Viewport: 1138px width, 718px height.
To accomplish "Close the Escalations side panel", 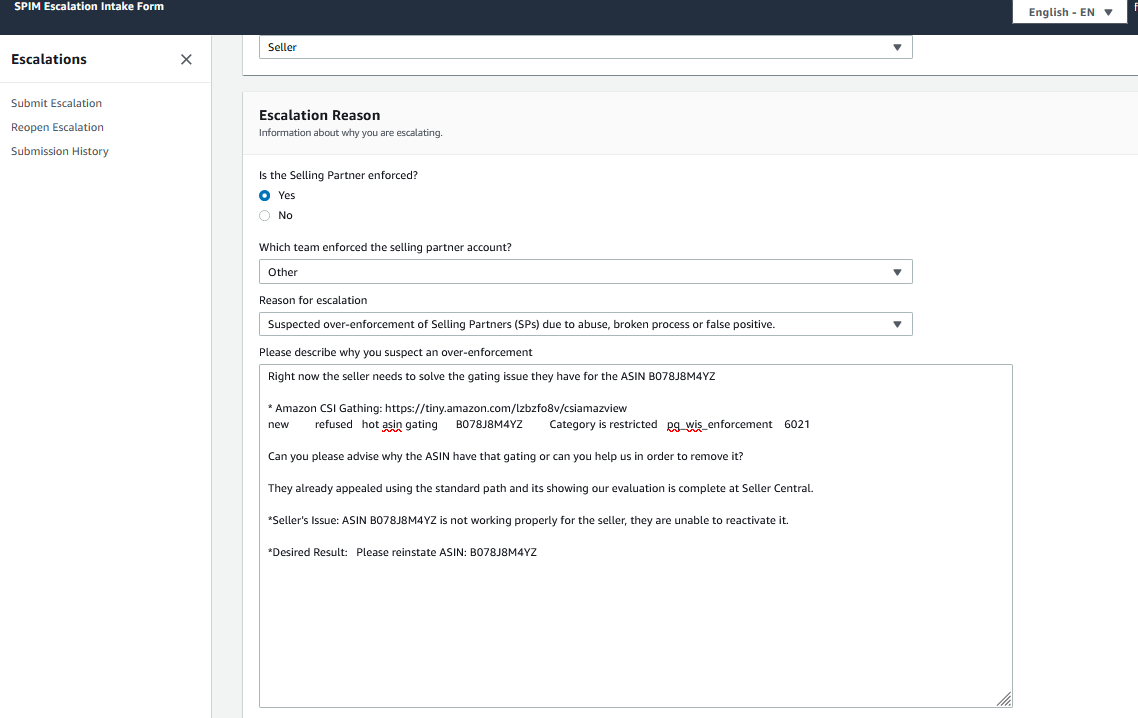I will click(186, 60).
